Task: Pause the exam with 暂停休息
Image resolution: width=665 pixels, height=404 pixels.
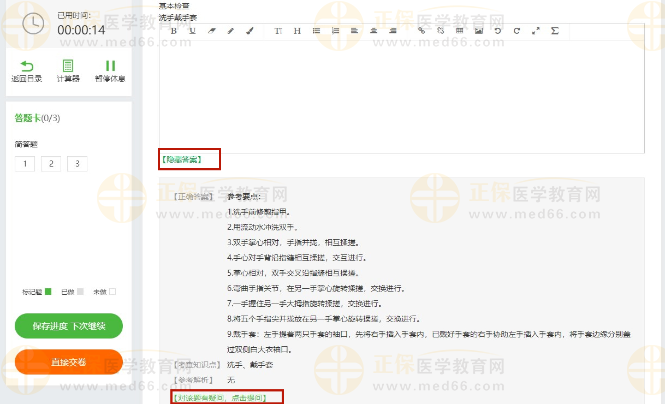Action: (x=110, y=70)
